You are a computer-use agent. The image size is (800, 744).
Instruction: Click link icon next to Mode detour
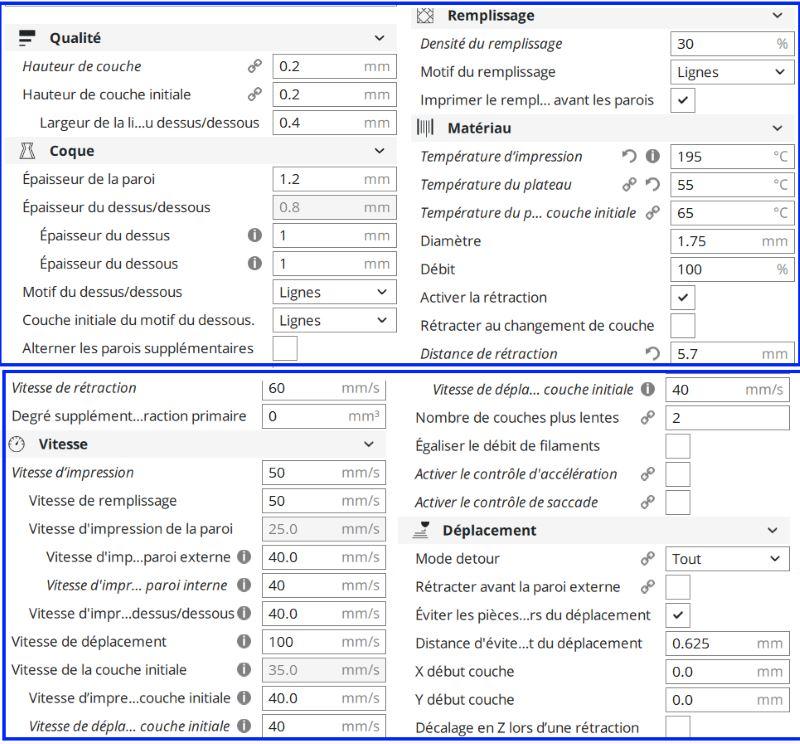click(x=648, y=559)
